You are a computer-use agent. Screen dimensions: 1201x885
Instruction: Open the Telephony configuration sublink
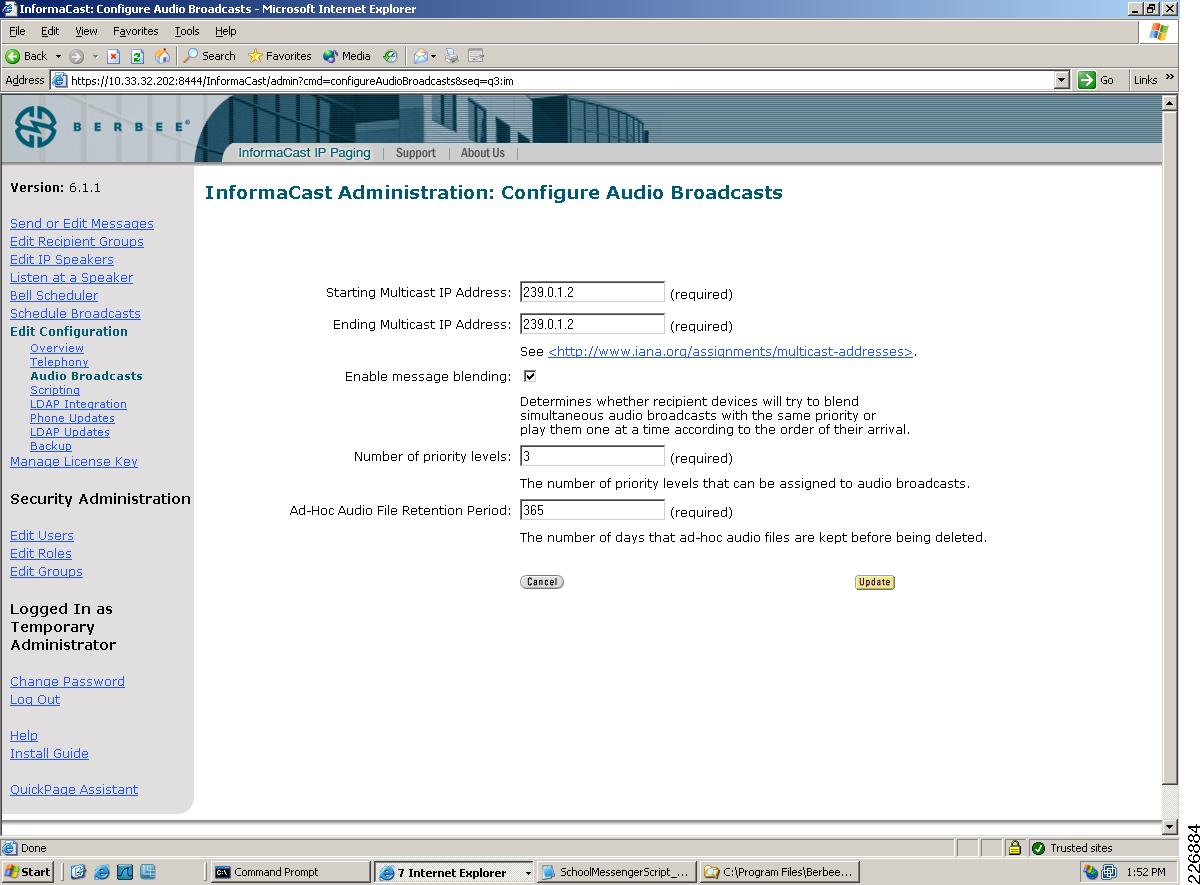pyautogui.click(x=59, y=362)
